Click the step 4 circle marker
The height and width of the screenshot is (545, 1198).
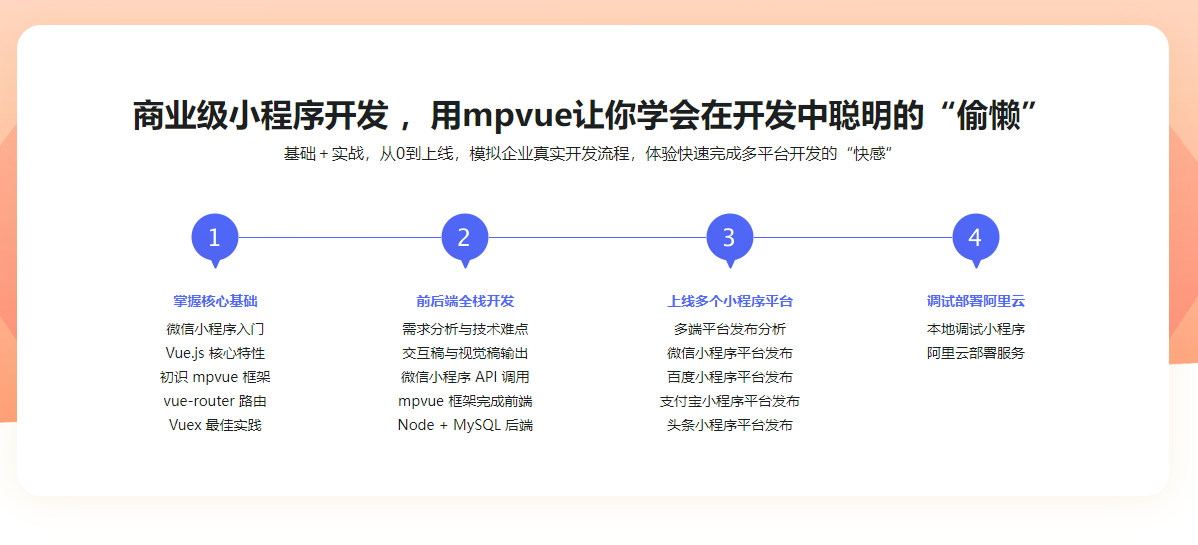click(x=975, y=238)
